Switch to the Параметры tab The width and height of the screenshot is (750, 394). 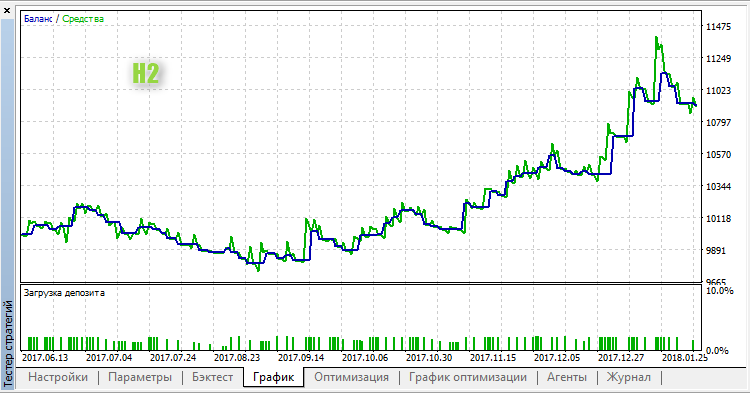[140, 377]
